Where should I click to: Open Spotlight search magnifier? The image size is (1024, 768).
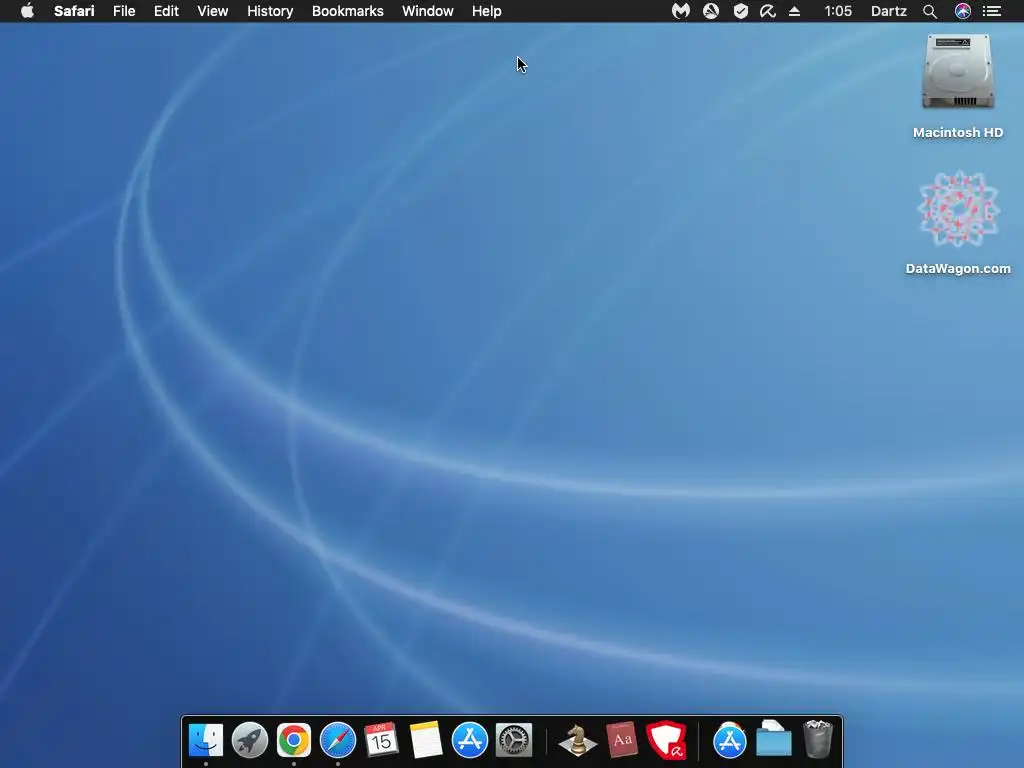tap(930, 11)
